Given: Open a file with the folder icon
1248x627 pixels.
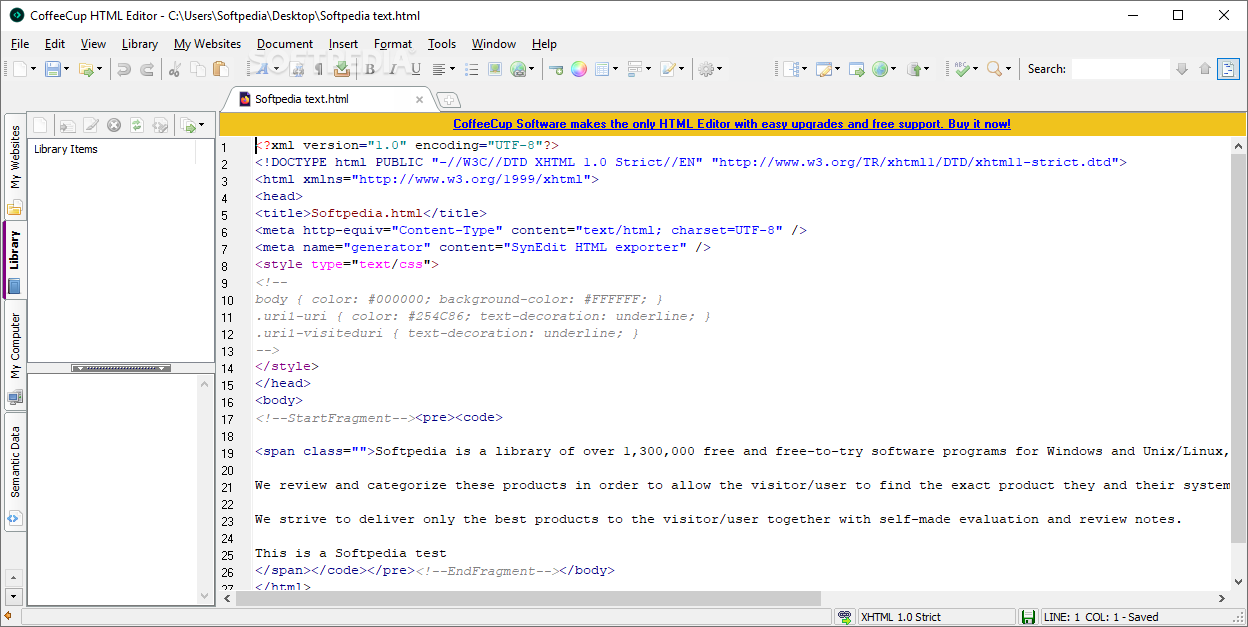Looking at the screenshot, I should click(87, 69).
